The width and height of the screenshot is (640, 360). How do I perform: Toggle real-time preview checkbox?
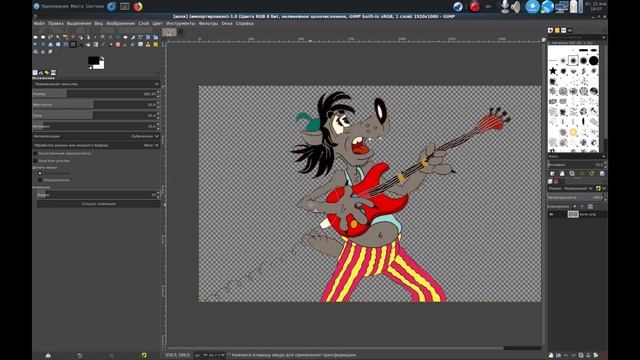(35, 161)
